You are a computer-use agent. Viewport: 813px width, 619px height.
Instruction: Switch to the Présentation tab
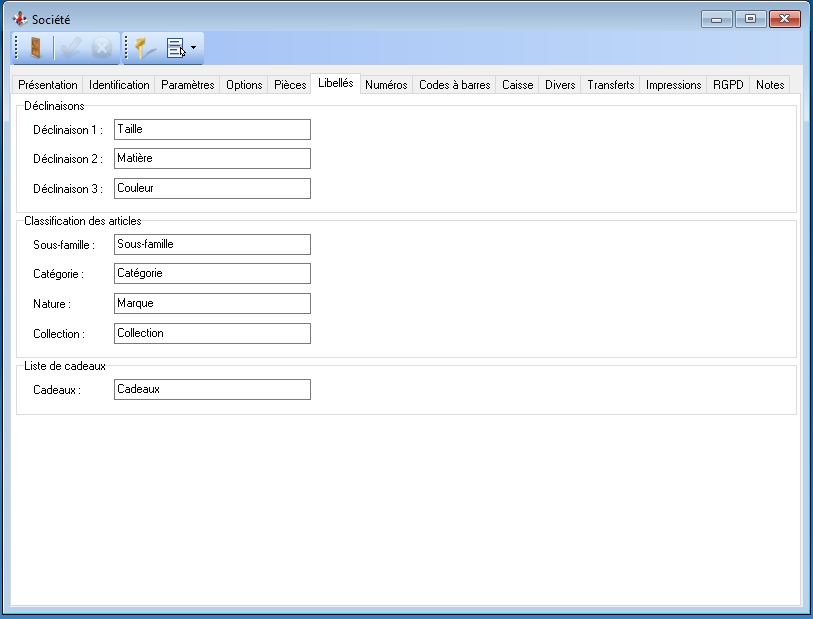tap(48, 85)
